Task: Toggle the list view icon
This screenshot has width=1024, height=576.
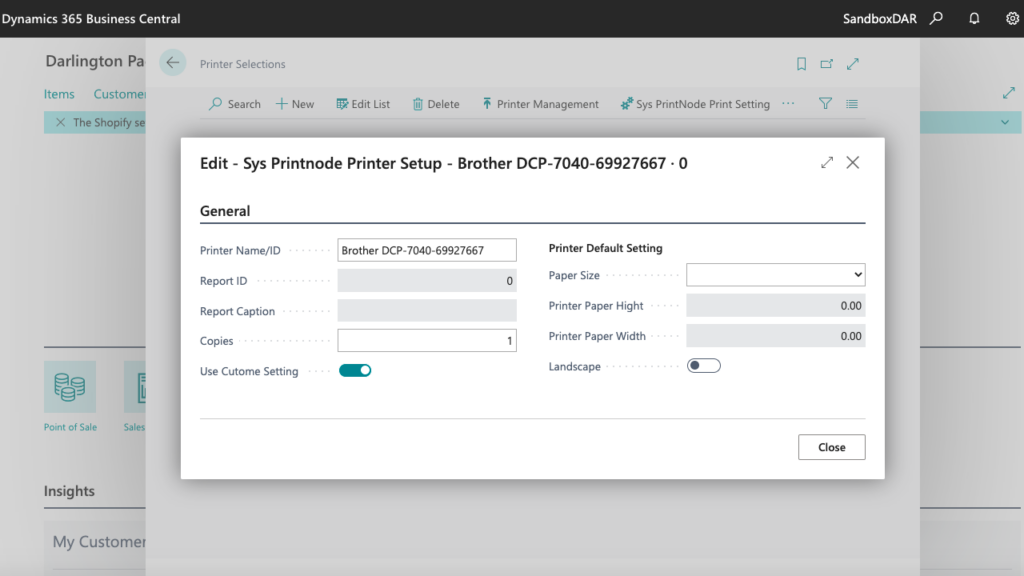Action: (x=852, y=103)
